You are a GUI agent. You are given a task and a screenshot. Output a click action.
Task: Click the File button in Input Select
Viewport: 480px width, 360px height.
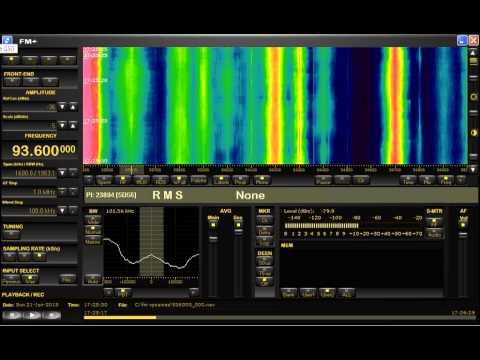click(x=68, y=279)
